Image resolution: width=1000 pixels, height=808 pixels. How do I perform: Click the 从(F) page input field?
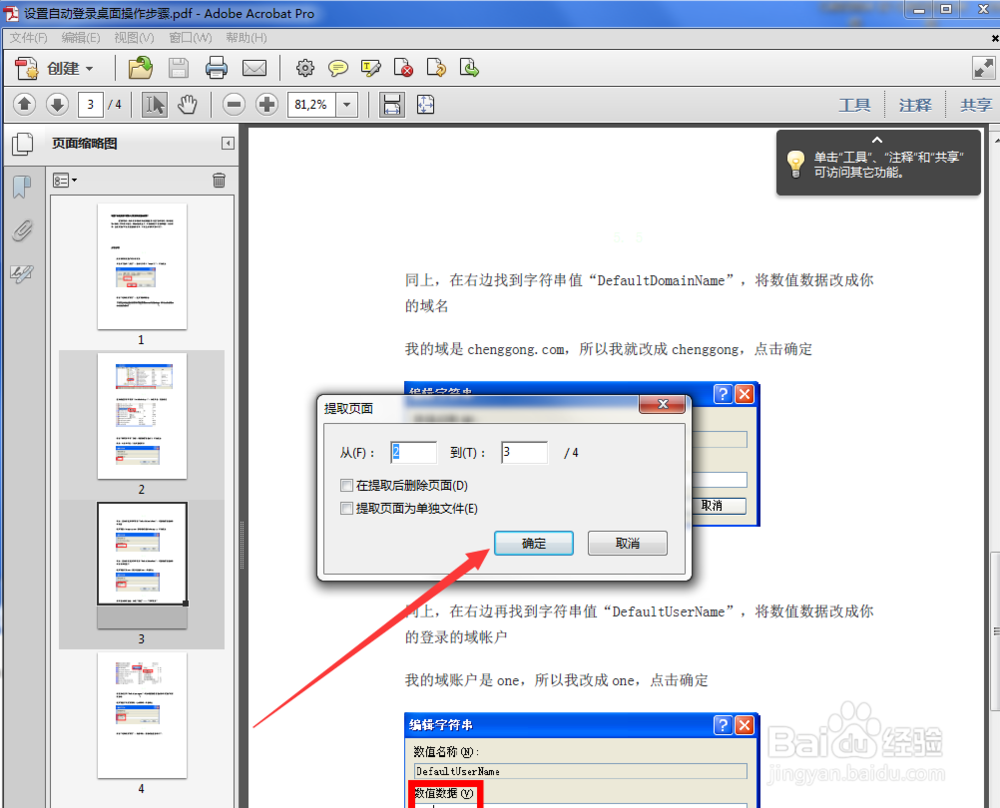(414, 452)
